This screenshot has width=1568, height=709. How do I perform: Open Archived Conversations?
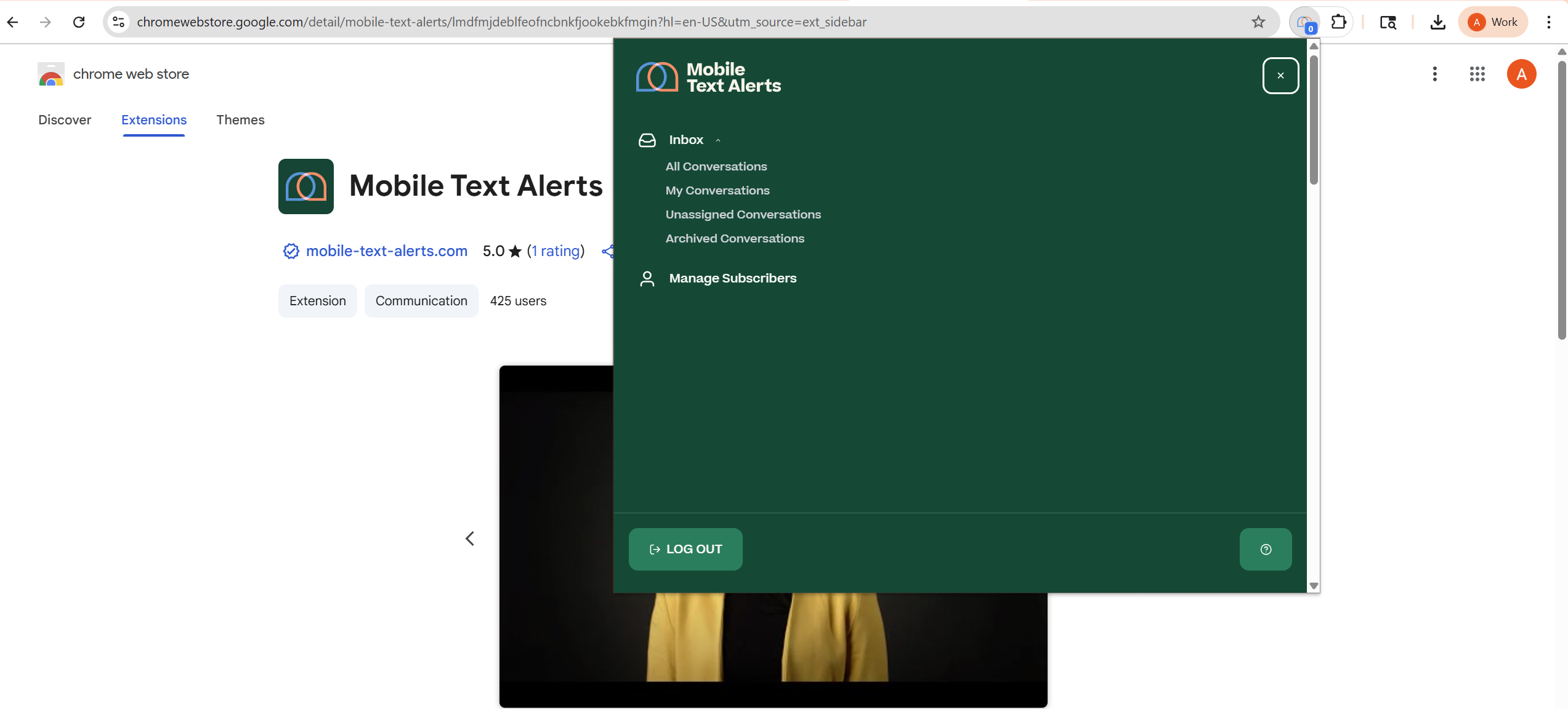tap(735, 239)
